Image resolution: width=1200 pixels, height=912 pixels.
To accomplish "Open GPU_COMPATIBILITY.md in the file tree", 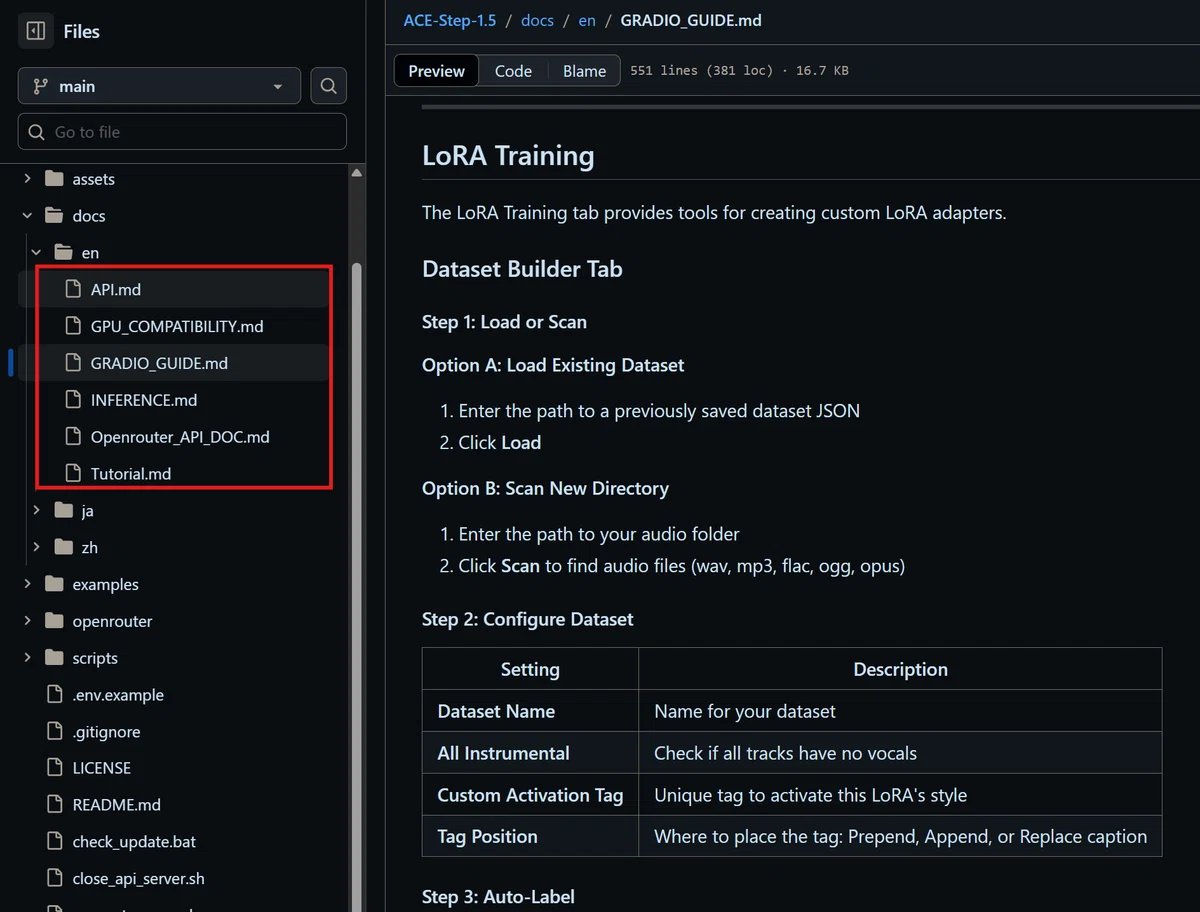I will tap(177, 326).
